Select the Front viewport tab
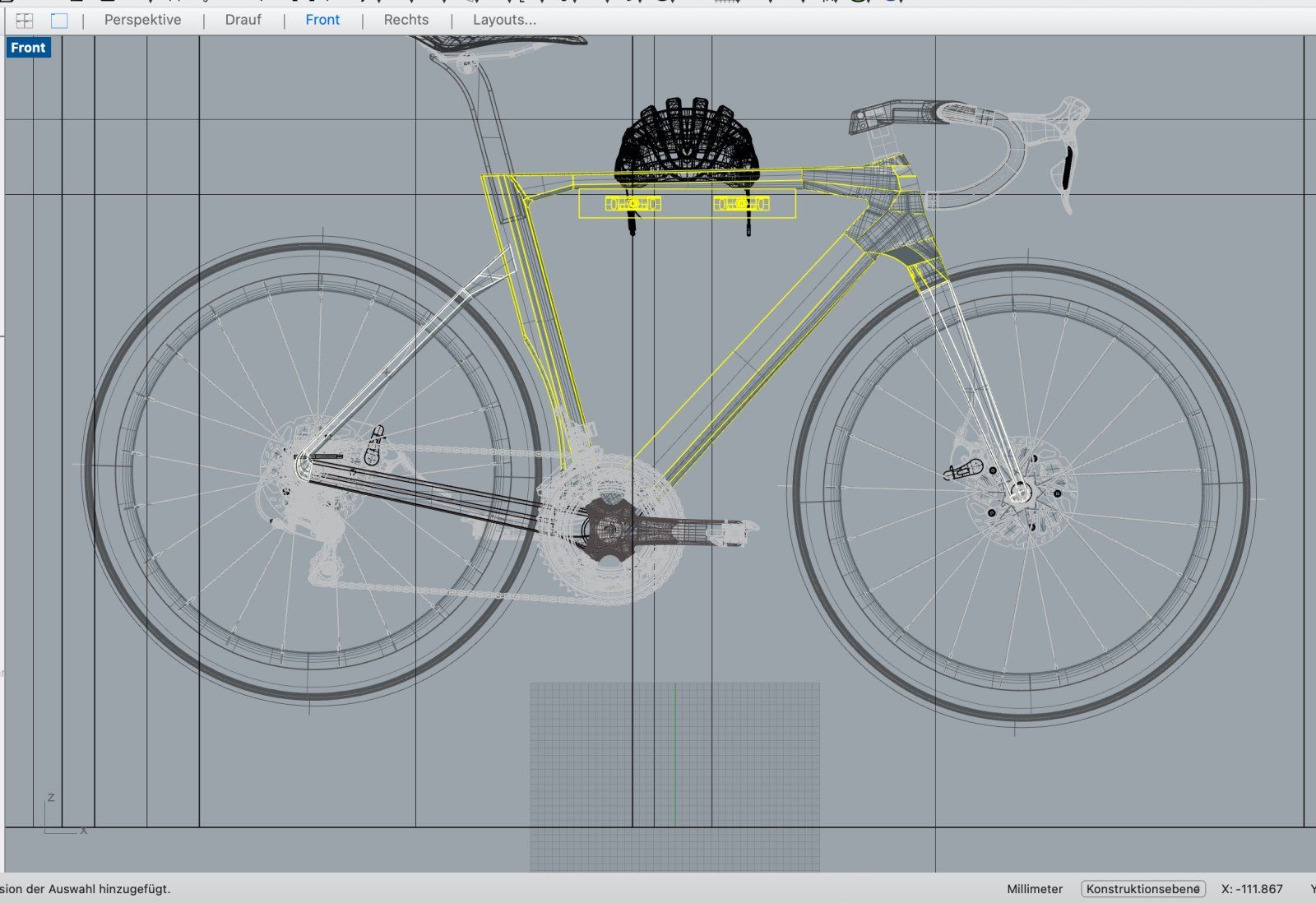Image resolution: width=1316 pixels, height=903 pixels. 322,20
